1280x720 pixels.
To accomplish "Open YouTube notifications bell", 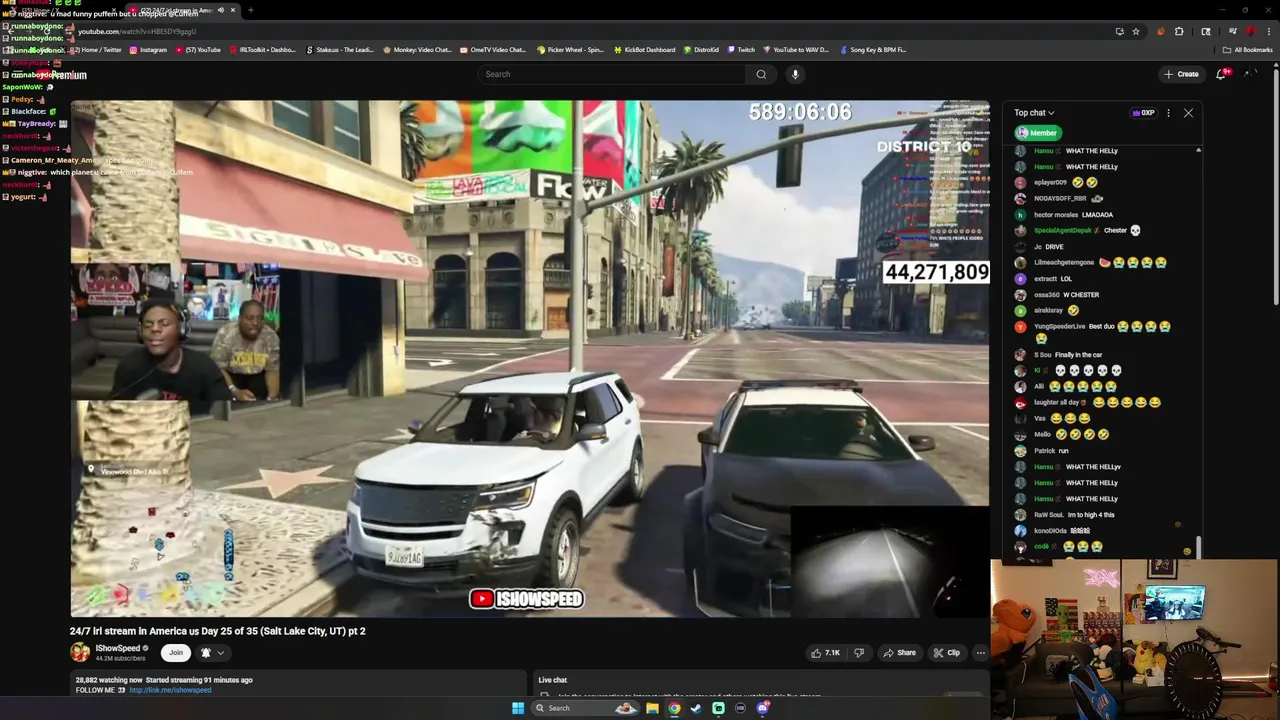I will coord(1221,74).
